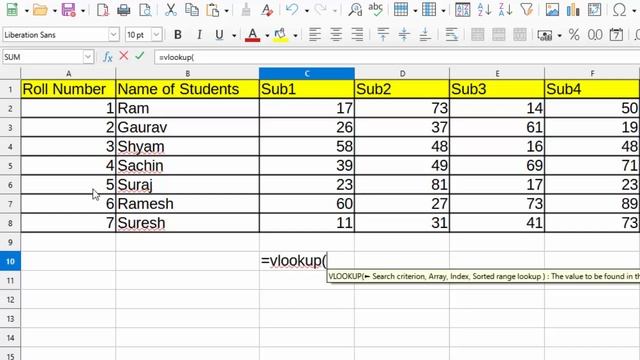640x360 pixels.
Task: Click the Print icon
Action: click(x=124, y=9)
